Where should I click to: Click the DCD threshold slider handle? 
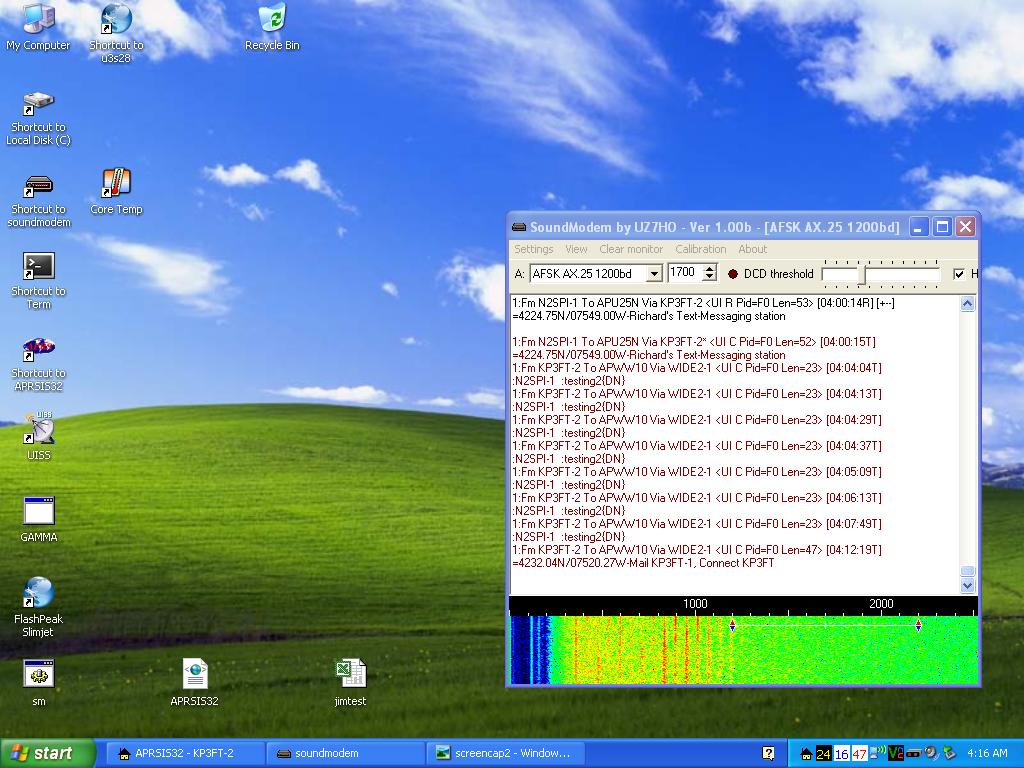click(861, 274)
